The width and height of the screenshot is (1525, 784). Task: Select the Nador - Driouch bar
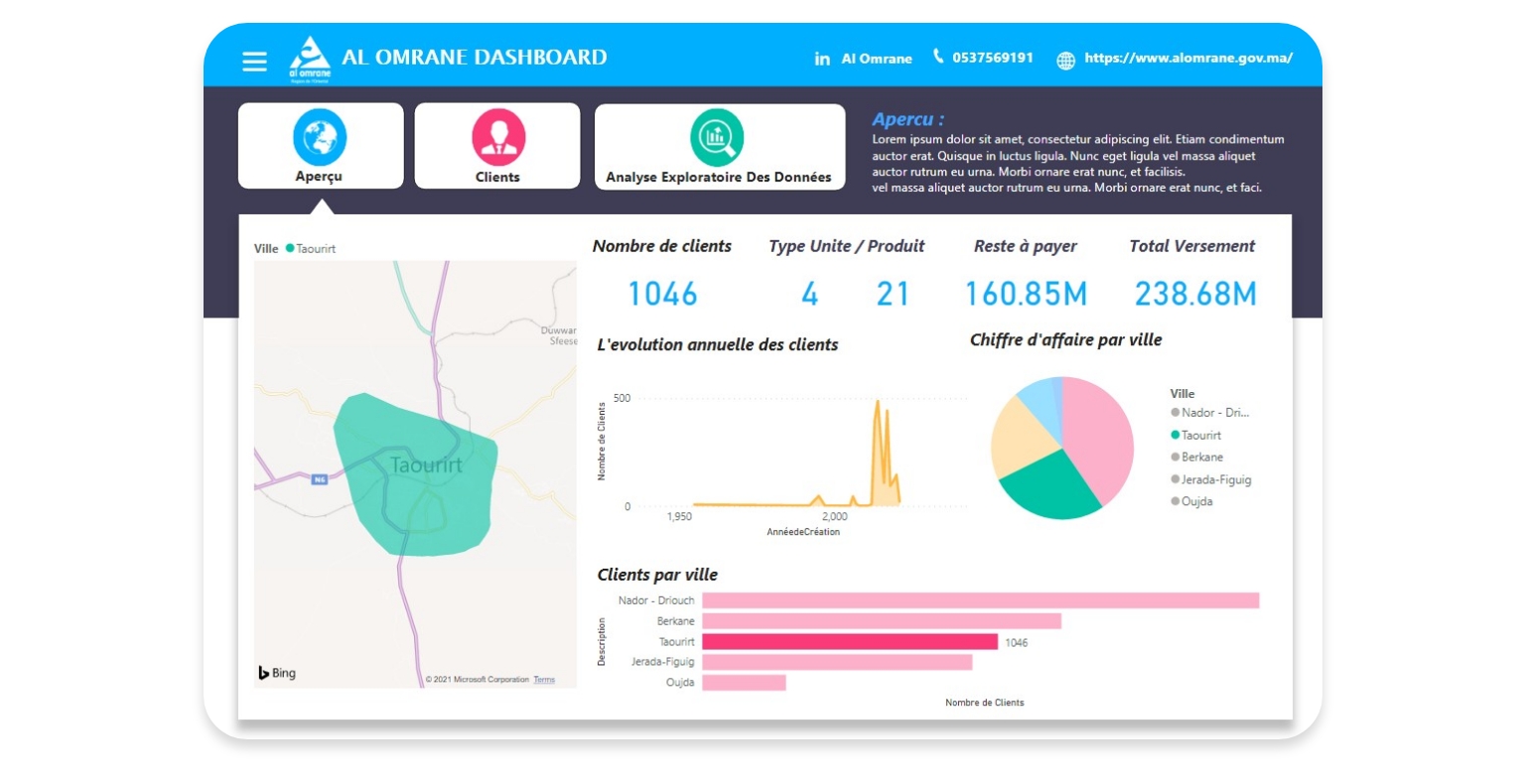[x=980, y=600]
